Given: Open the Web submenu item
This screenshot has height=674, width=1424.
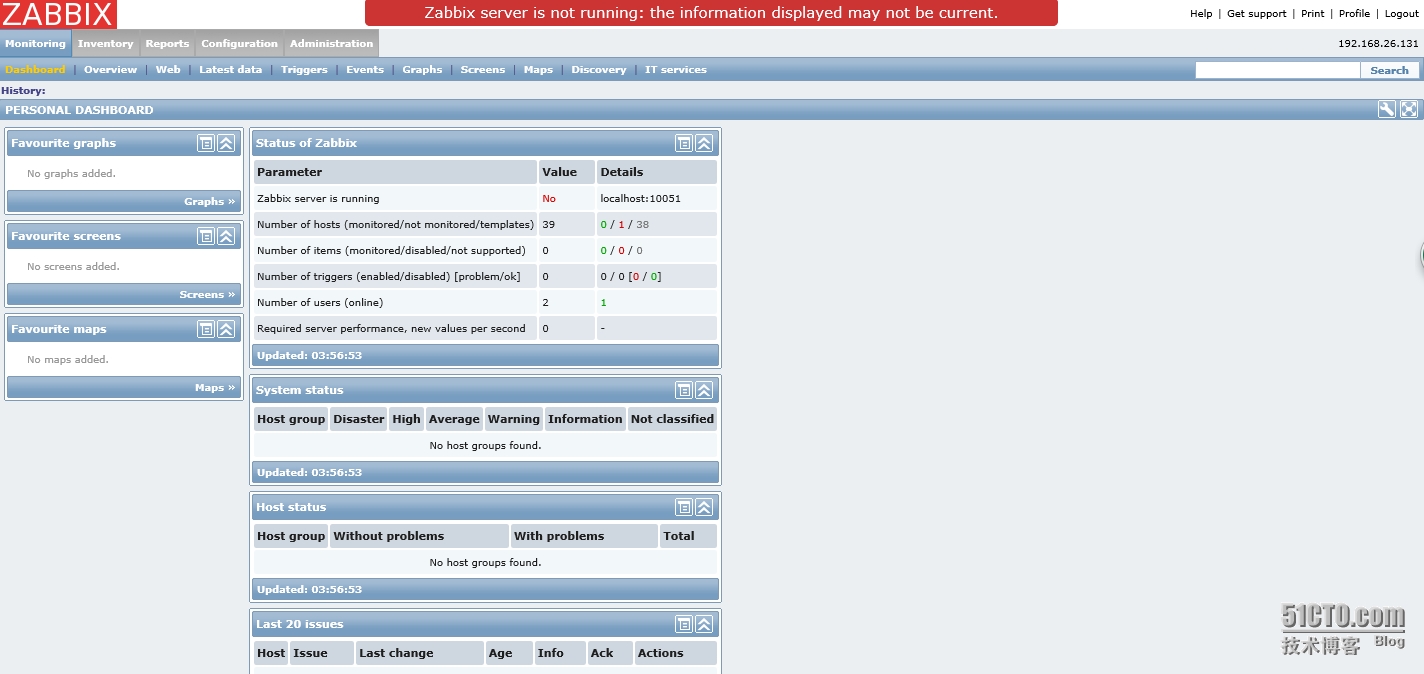Looking at the screenshot, I should click(168, 70).
